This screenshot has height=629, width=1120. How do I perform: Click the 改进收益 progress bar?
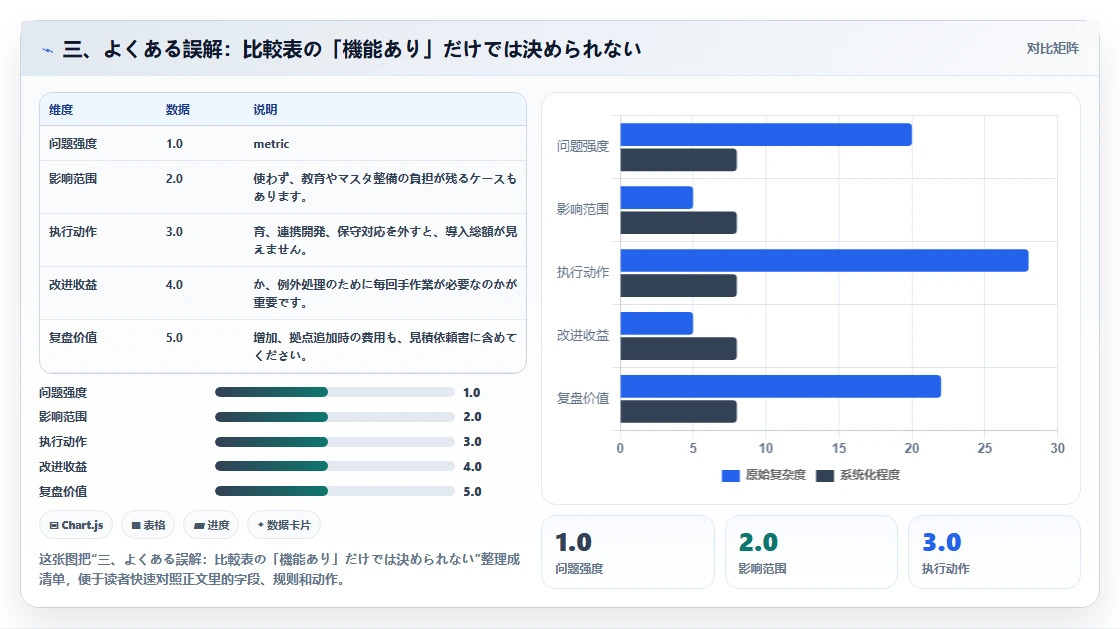[334, 466]
